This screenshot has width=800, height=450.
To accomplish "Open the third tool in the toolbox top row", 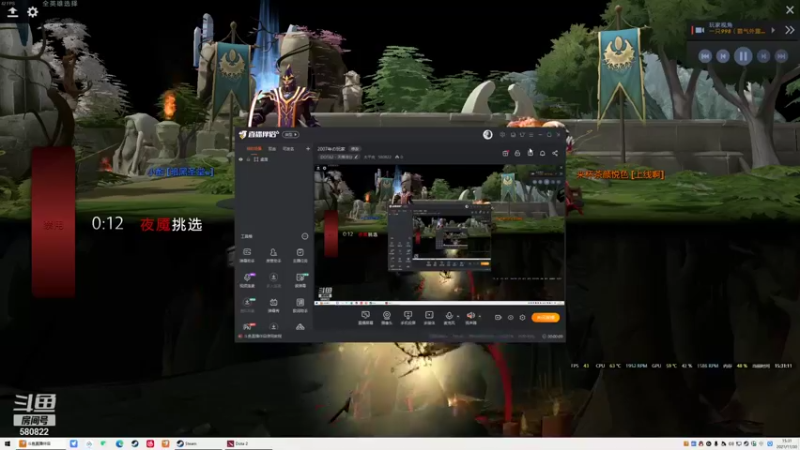I will click(300, 255).
